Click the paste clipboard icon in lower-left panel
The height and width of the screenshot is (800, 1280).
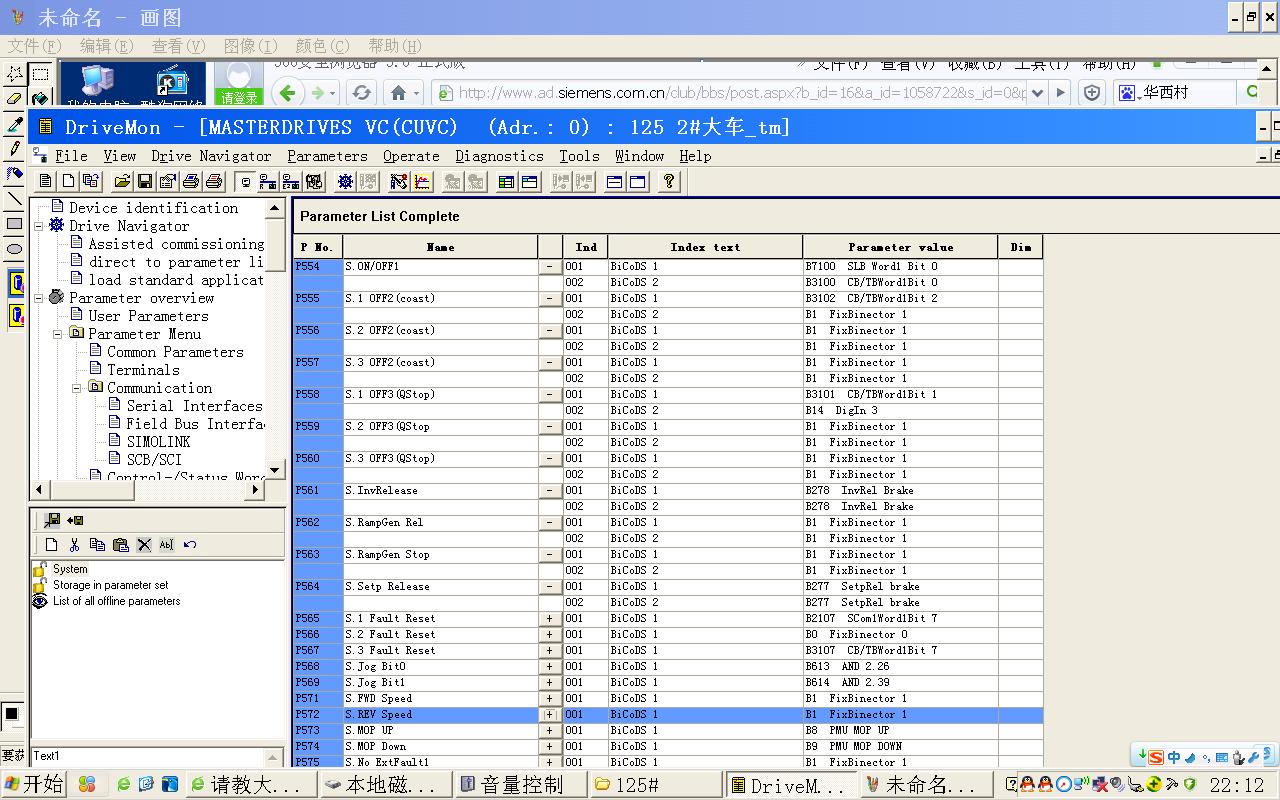coord(121,545)
